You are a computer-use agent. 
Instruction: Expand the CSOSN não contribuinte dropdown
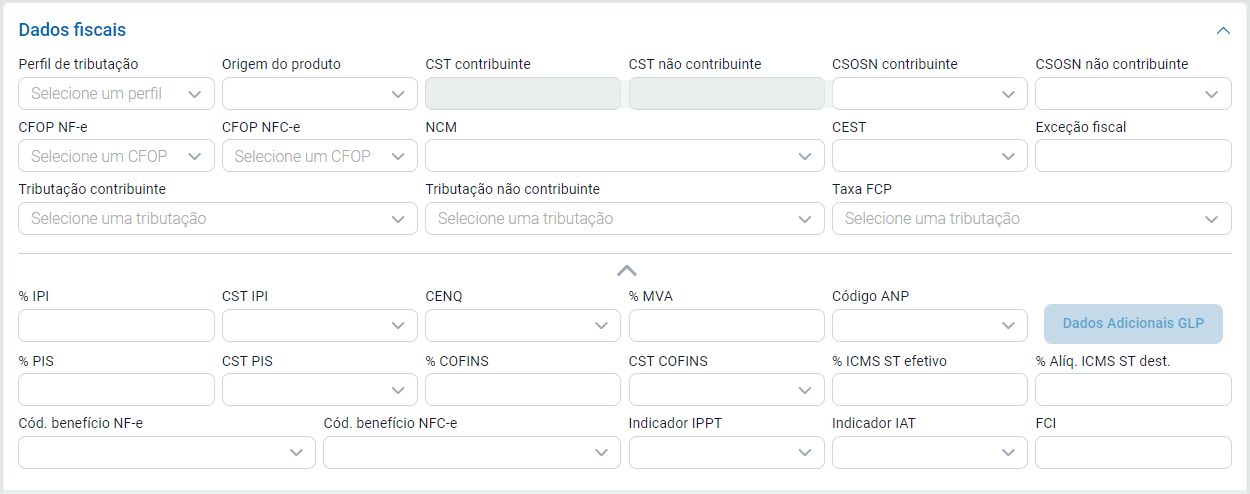pyautogui.click(x=1132, y=94)
